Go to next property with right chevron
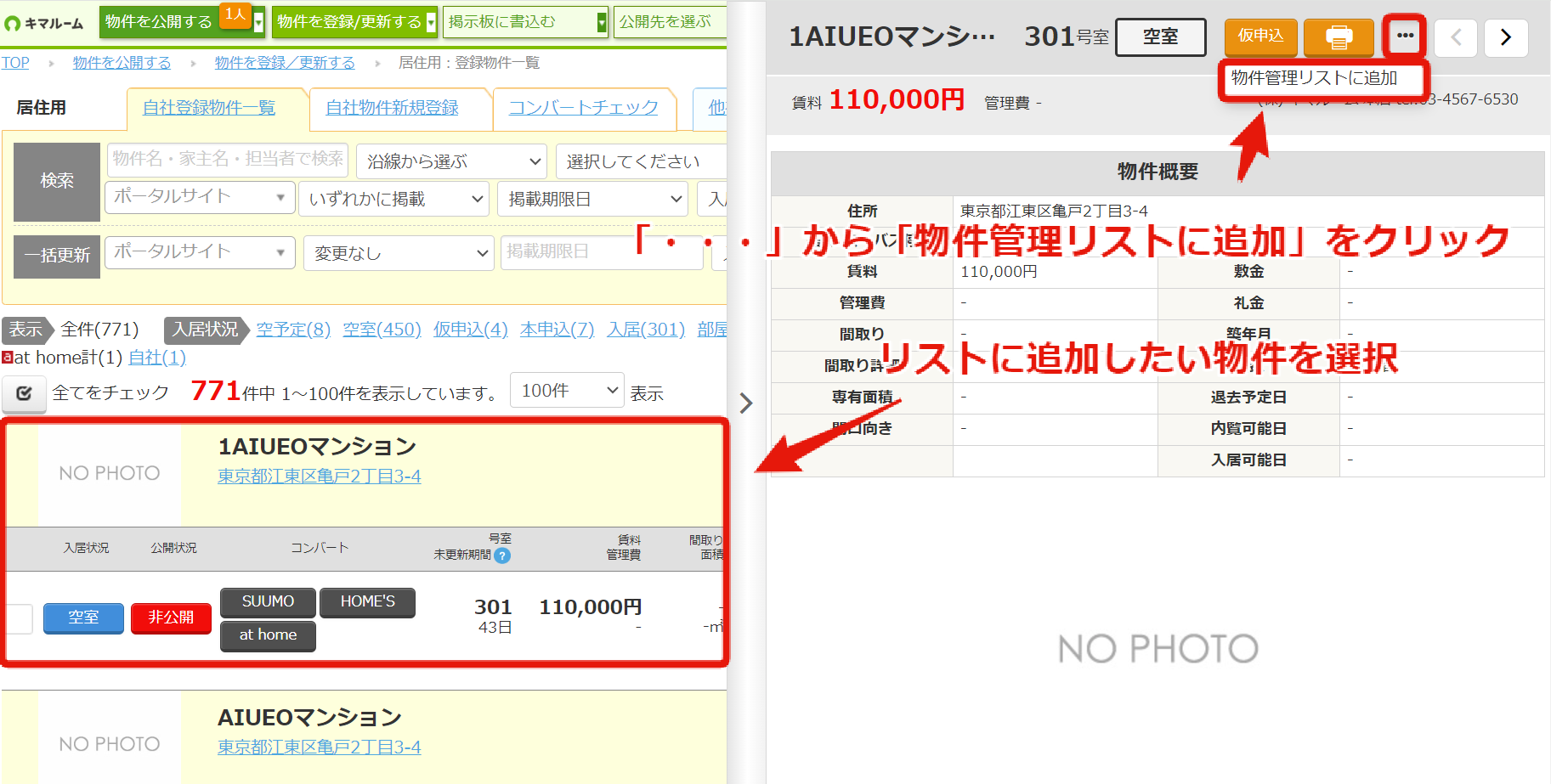The image size is (1551, 784). click(x=1506, y=37)
